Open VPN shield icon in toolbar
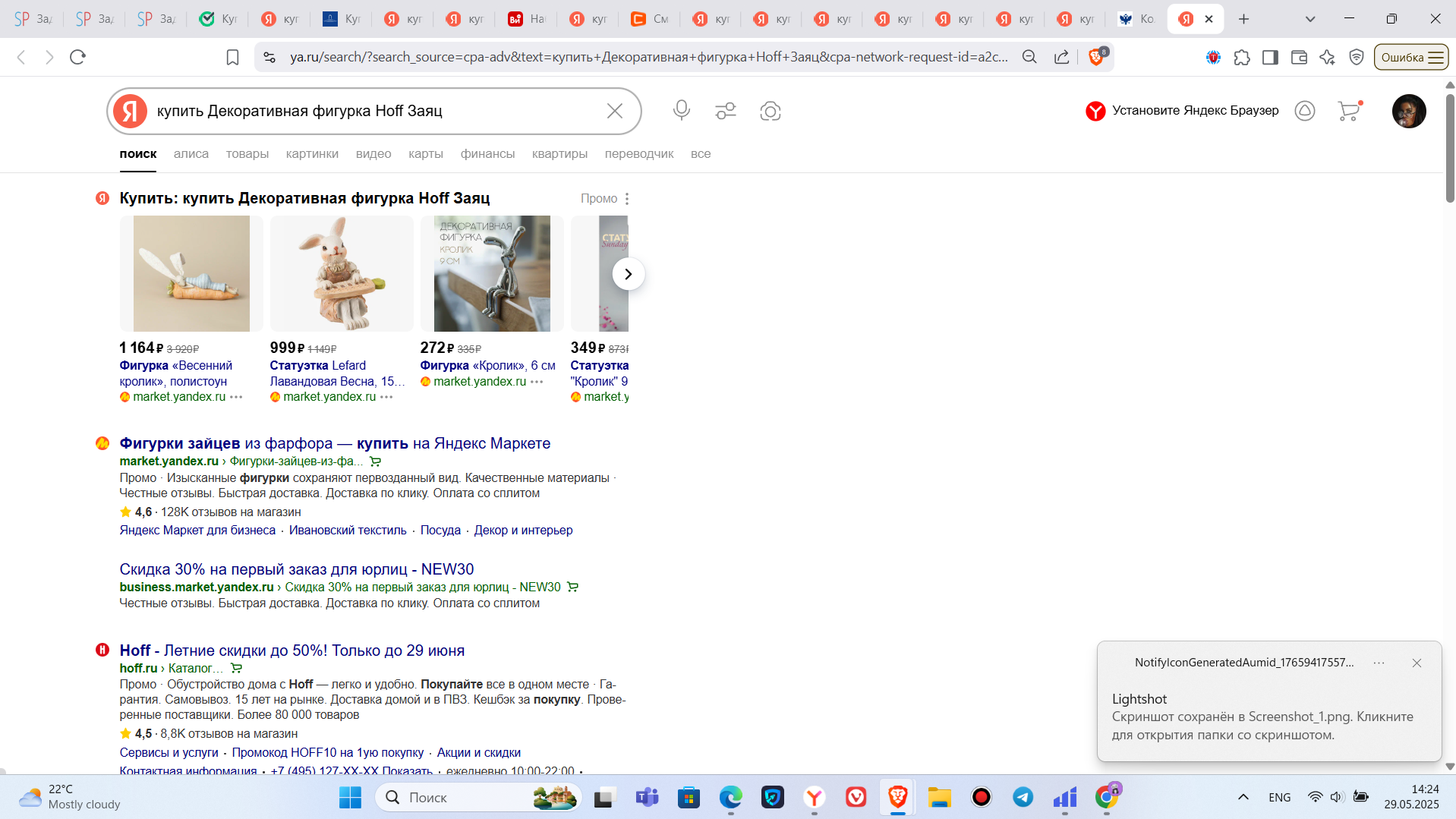This screenshot has width=1456, height=819. point(1357,57)
